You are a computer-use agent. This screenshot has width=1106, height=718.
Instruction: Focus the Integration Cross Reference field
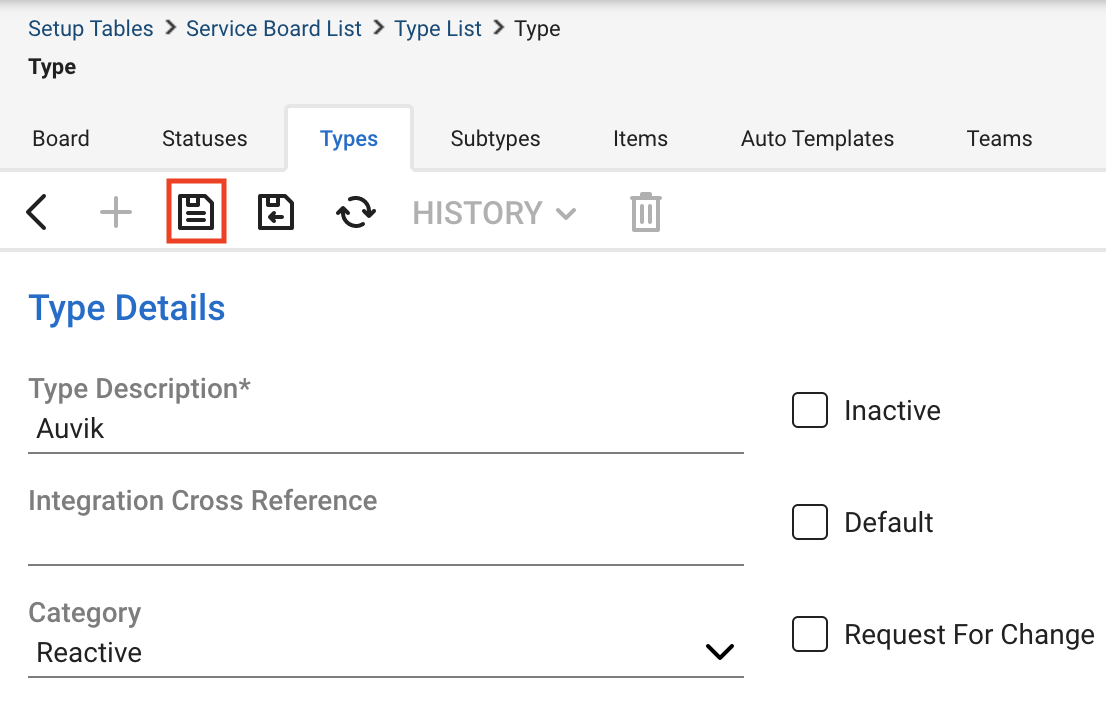click(386, 541)
